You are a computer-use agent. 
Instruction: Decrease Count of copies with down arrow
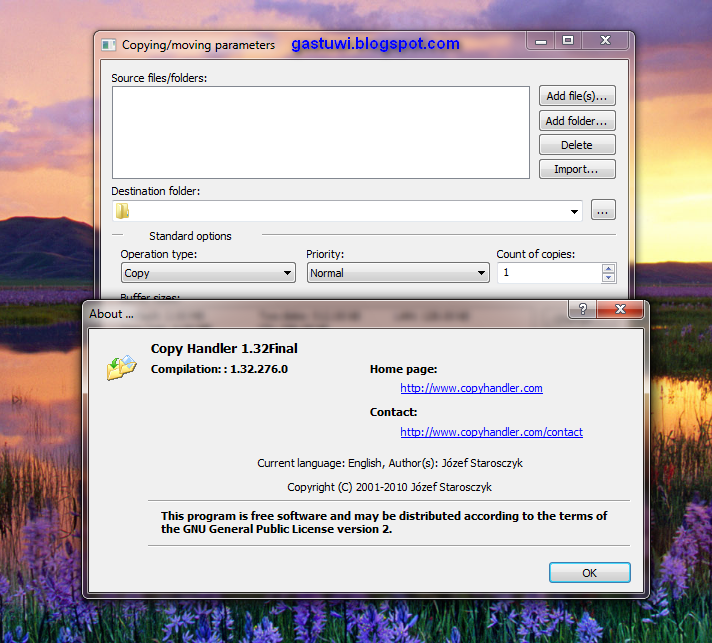pos(608,277)
